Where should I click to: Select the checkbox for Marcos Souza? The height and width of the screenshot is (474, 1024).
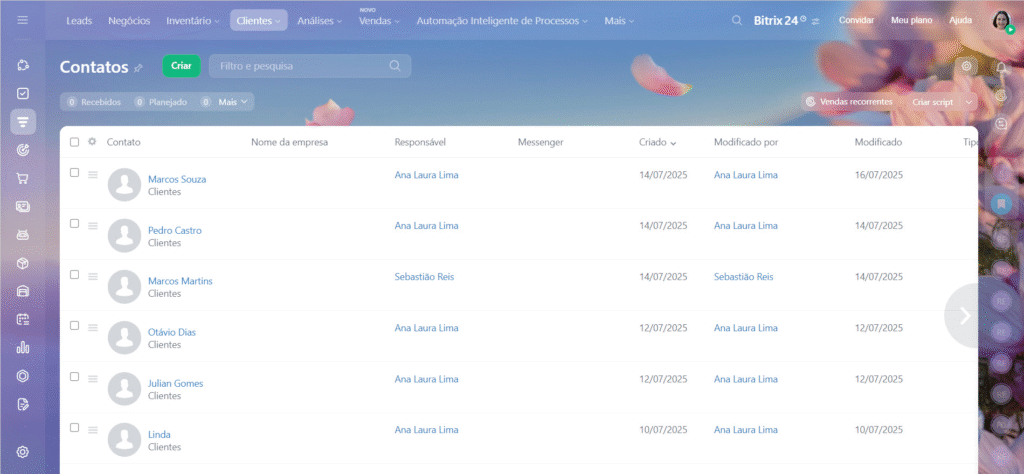74,173
